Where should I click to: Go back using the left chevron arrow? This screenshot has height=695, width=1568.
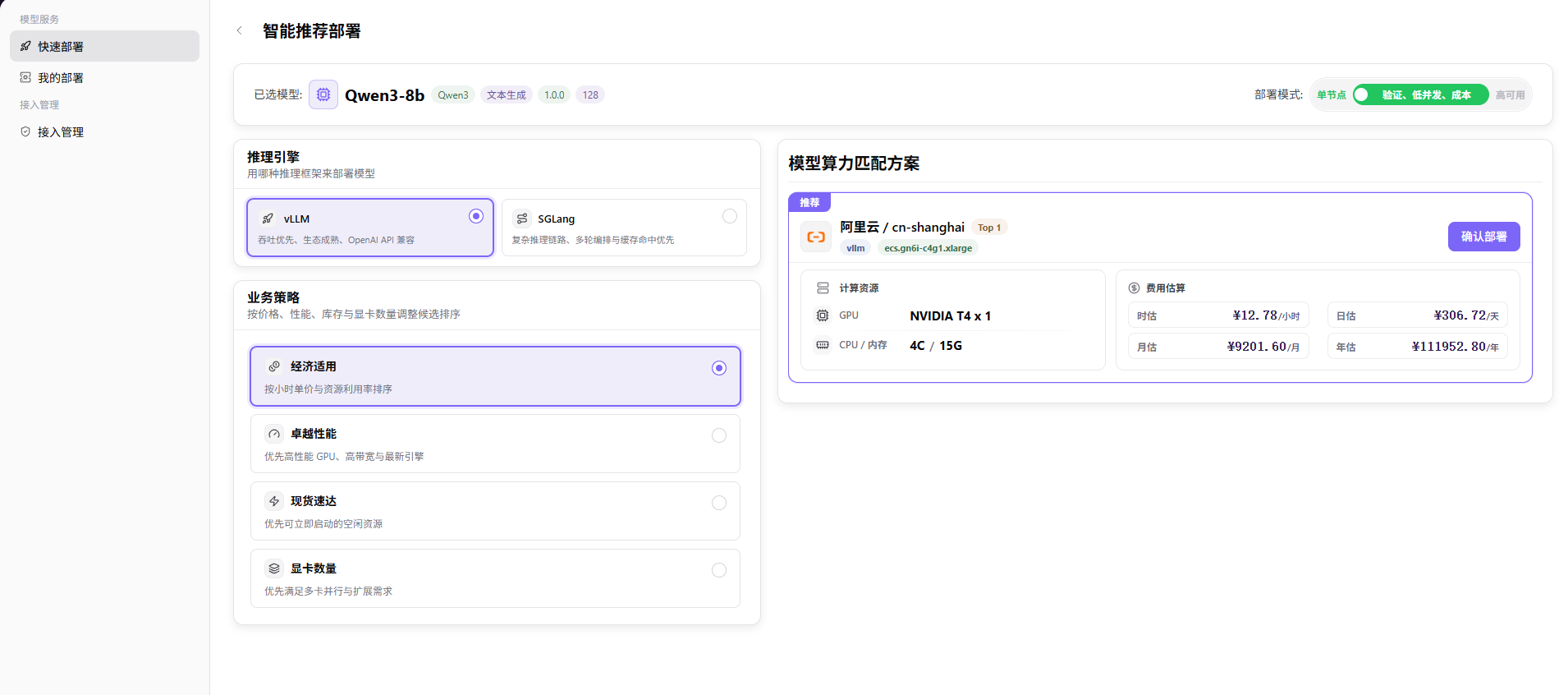239,31
